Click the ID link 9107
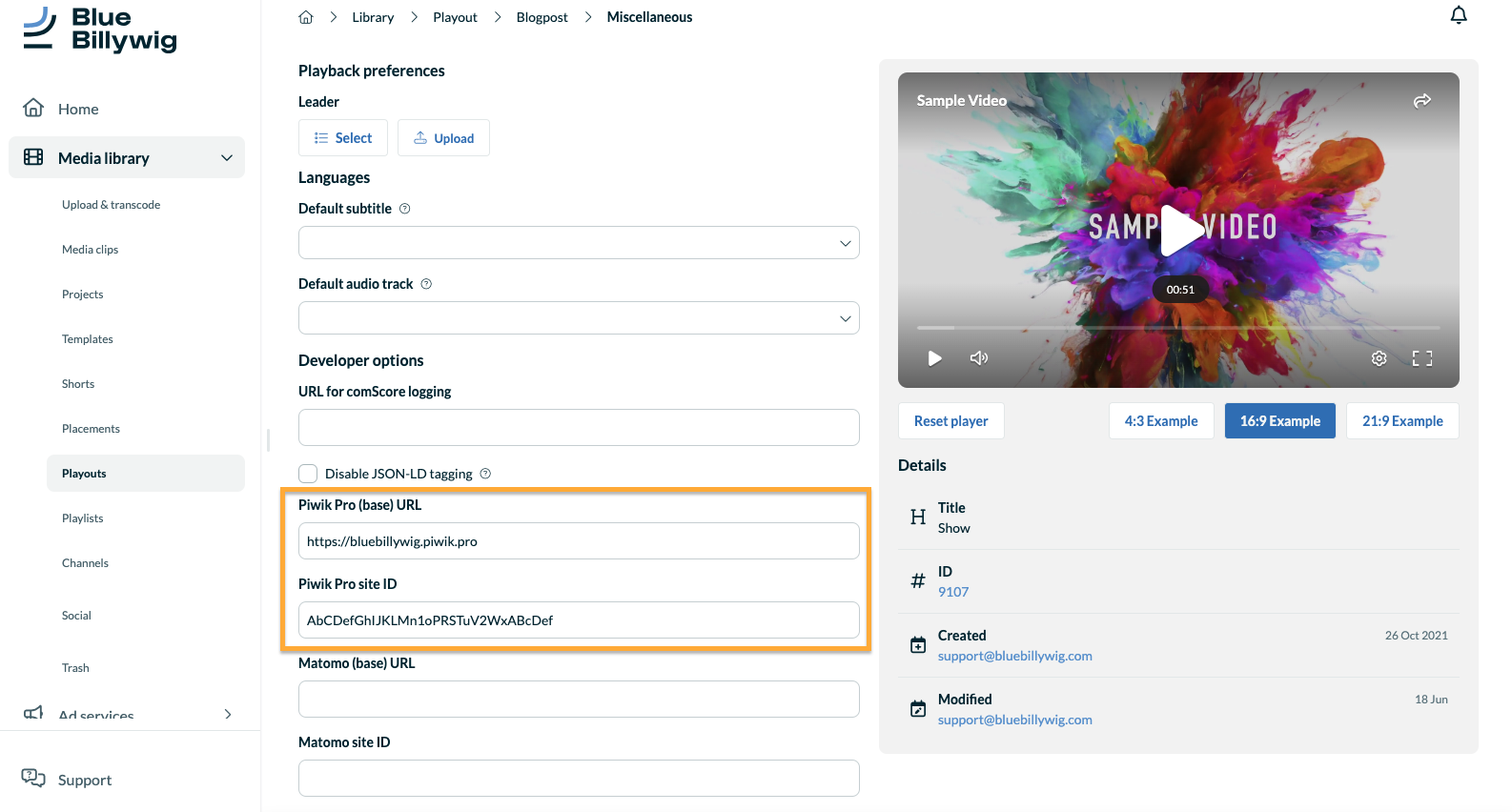This screenshot has height=812, width=1512. tap(953, 592)
